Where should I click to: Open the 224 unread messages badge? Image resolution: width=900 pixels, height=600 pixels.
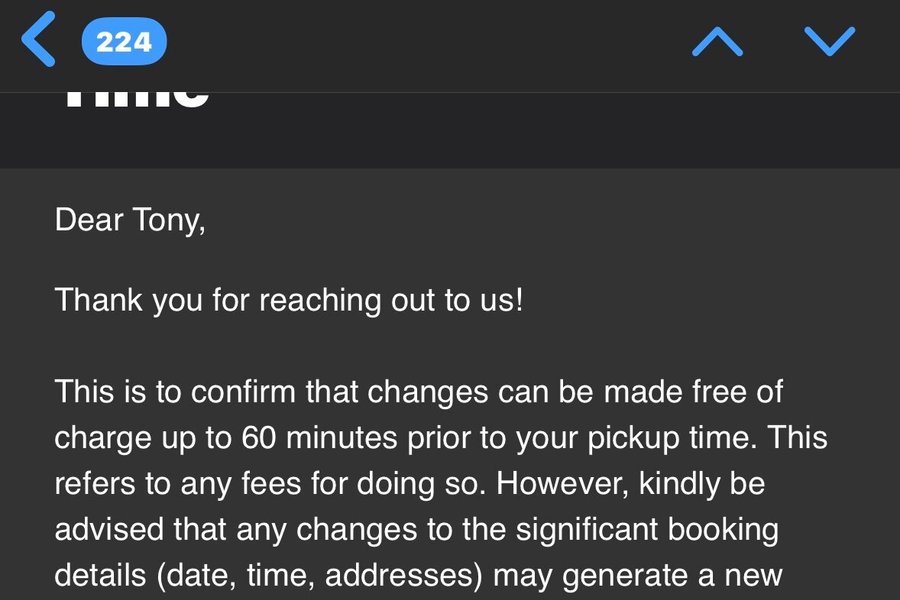pos(125,41)
